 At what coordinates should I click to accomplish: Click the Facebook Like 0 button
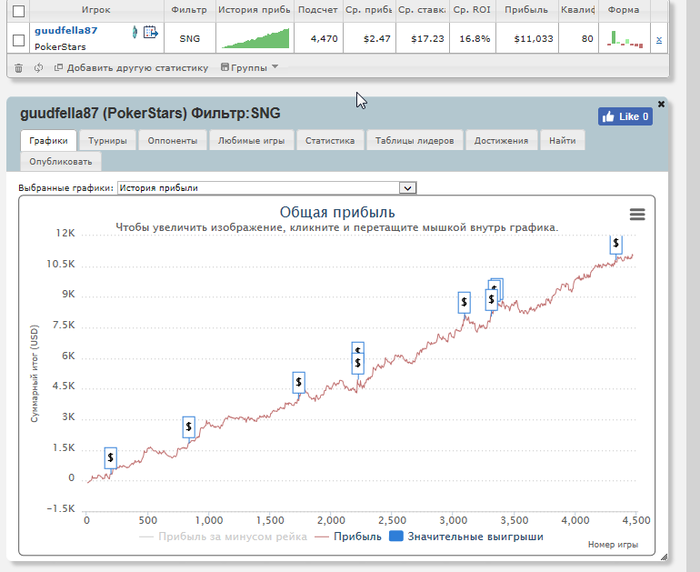pyautogui.click(x=625, y=117)
